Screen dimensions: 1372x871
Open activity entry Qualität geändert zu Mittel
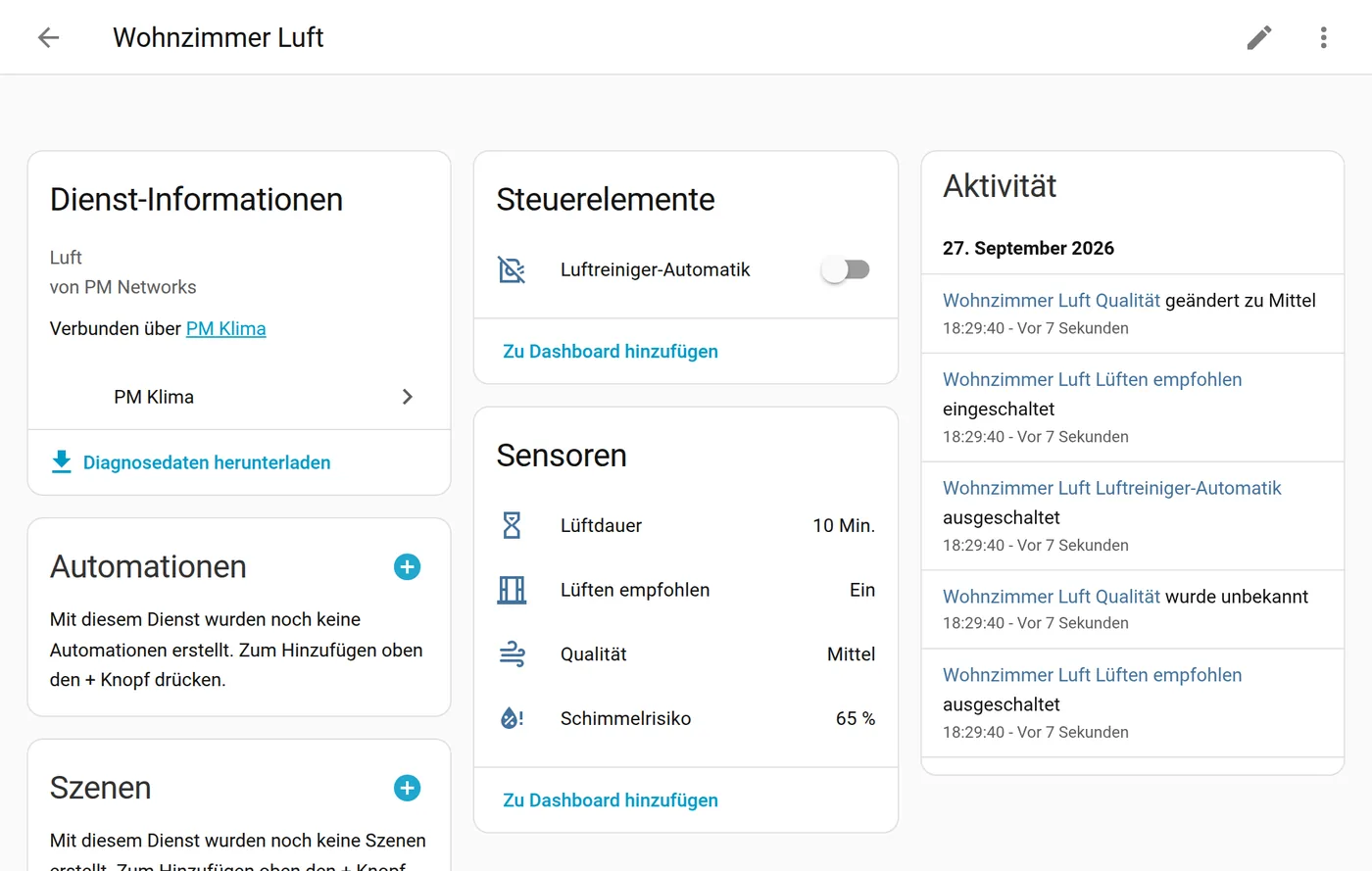pyautogui.click(x=1133, y=314)
